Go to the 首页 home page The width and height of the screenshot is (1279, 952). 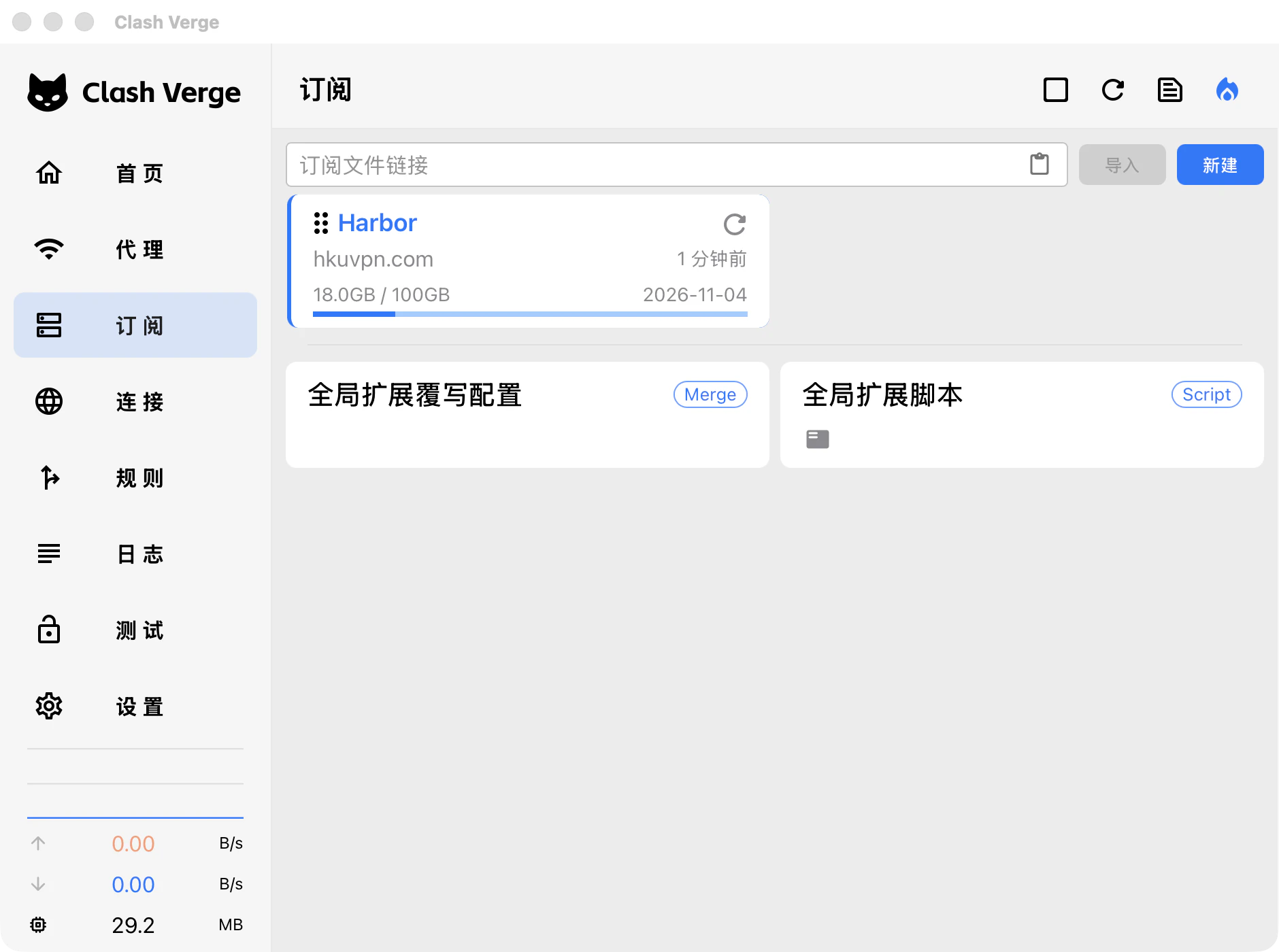135,173
